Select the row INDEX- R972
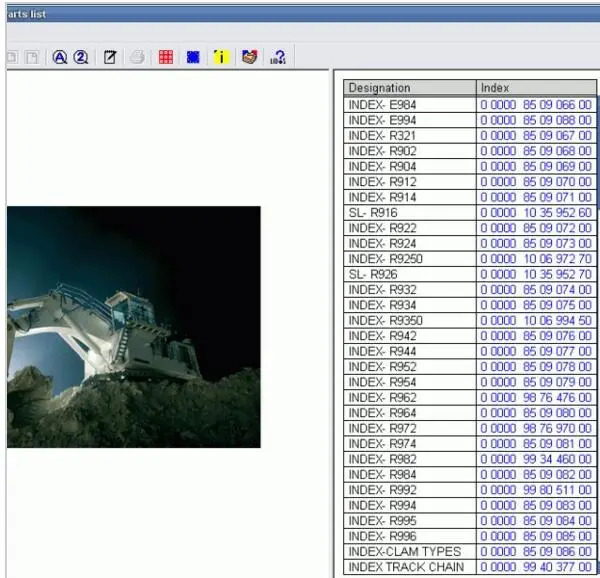Screen dimensions: 600x578 coord(470,428)
